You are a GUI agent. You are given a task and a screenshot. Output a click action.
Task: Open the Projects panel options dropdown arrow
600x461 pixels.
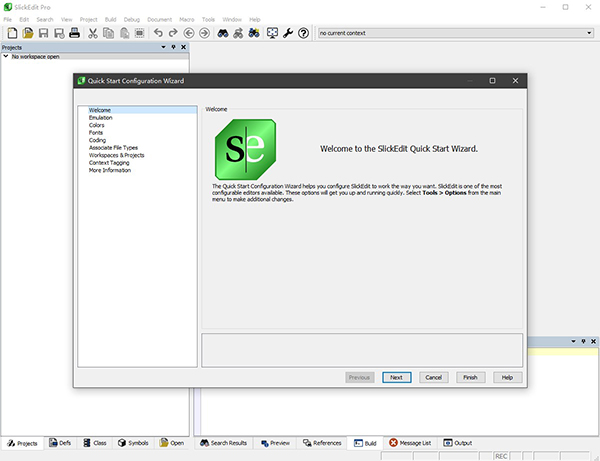(x=163, y=47)
